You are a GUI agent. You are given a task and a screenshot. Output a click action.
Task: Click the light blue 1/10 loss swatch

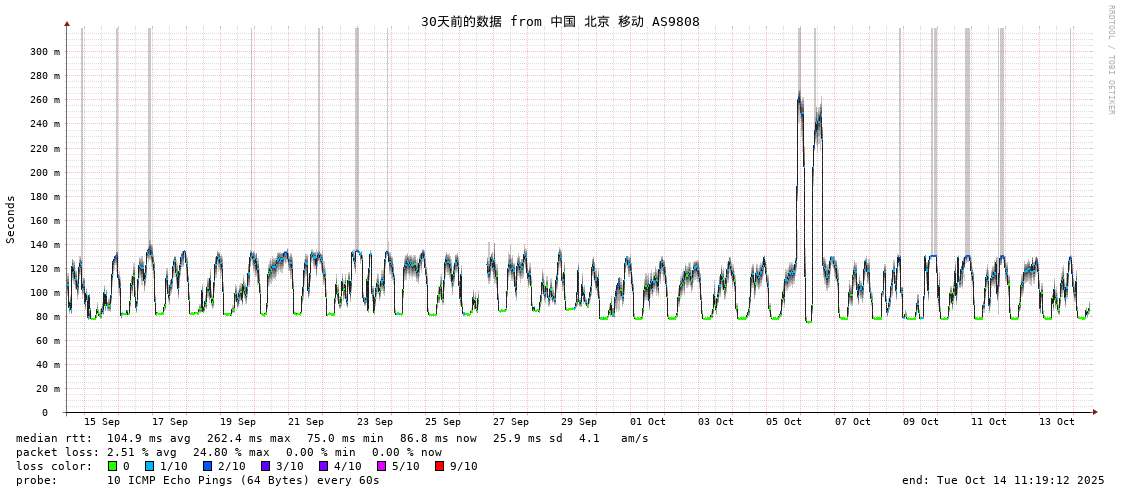(x=149, y=466)
